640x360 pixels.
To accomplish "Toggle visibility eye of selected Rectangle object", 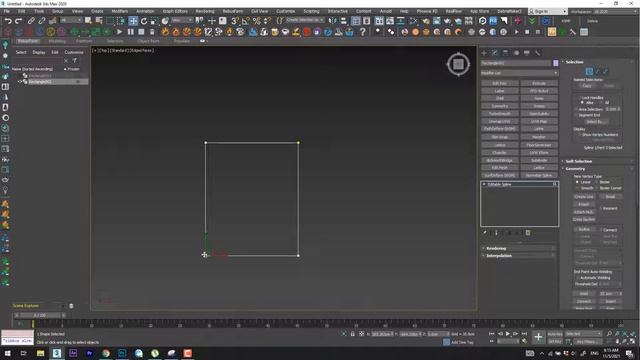I will point(20,82).
